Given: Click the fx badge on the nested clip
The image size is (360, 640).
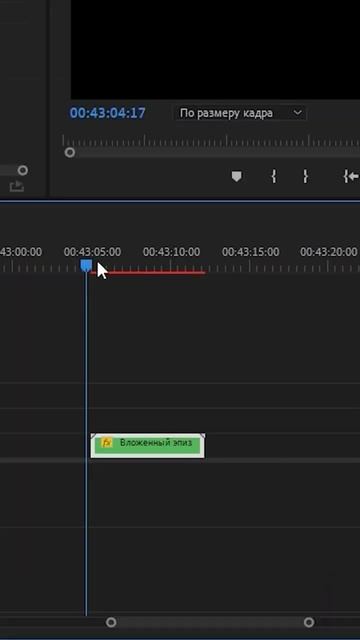Looking at the screenshot, I should click(107, 442).
